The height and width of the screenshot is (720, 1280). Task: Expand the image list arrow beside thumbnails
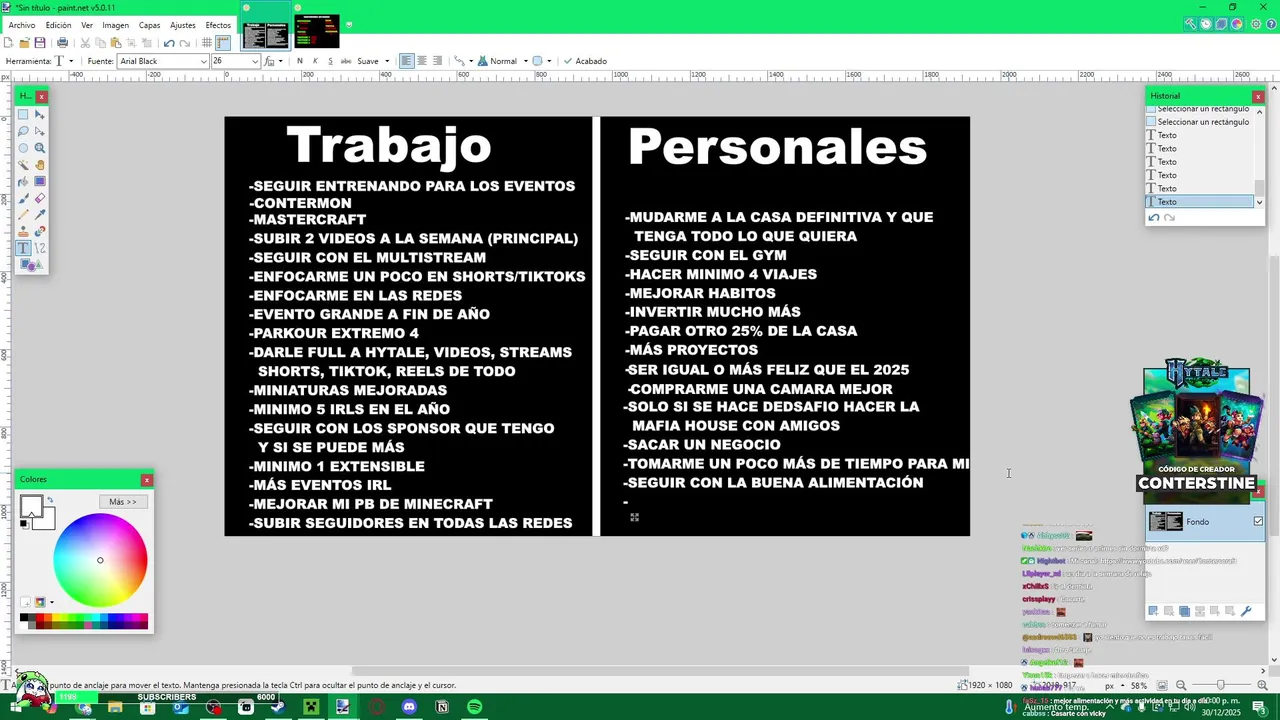(x=349, y=25)
